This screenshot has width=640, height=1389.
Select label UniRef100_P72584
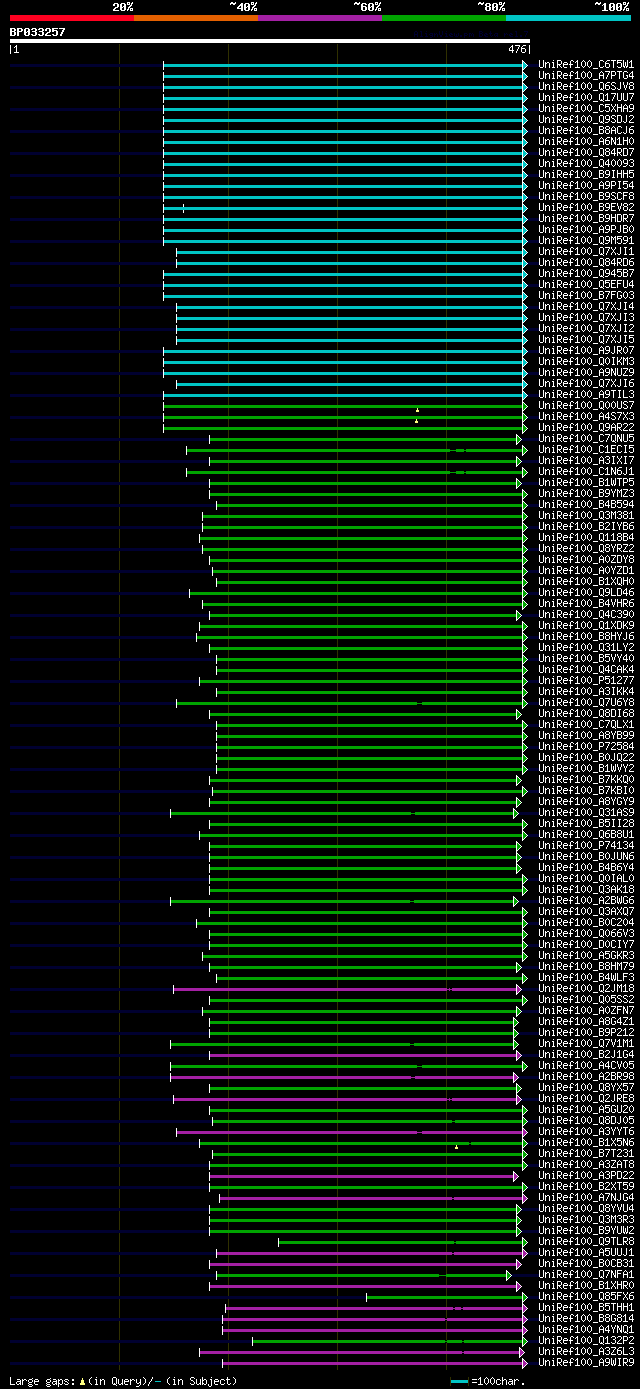coord(586,746)
